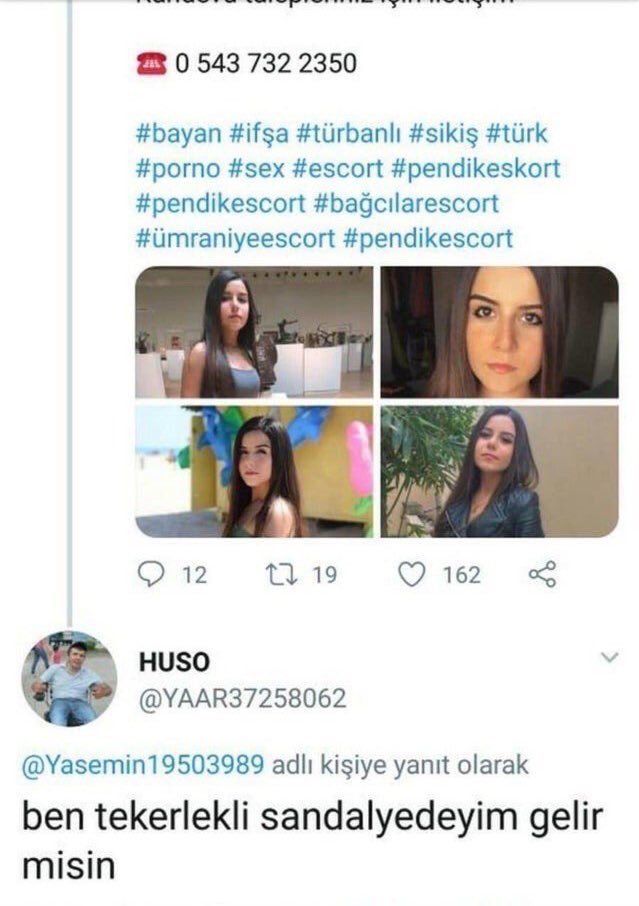Image resolution: width=639 pixels, height=906 pixels.
Task: Open the @YAAR37258062 handle
Action: point(245,696)
